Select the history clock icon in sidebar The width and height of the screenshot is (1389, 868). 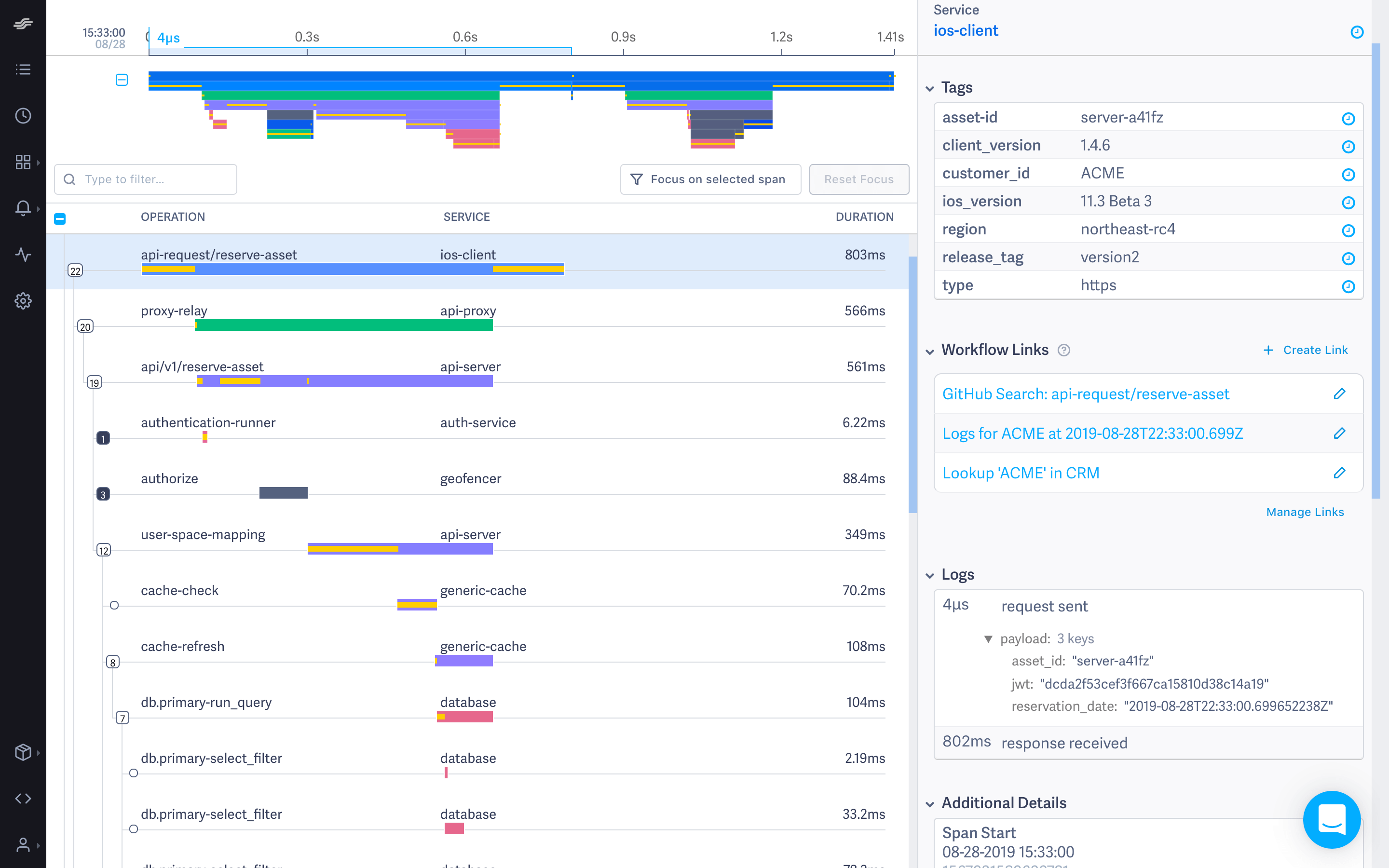tap(23, 116)
